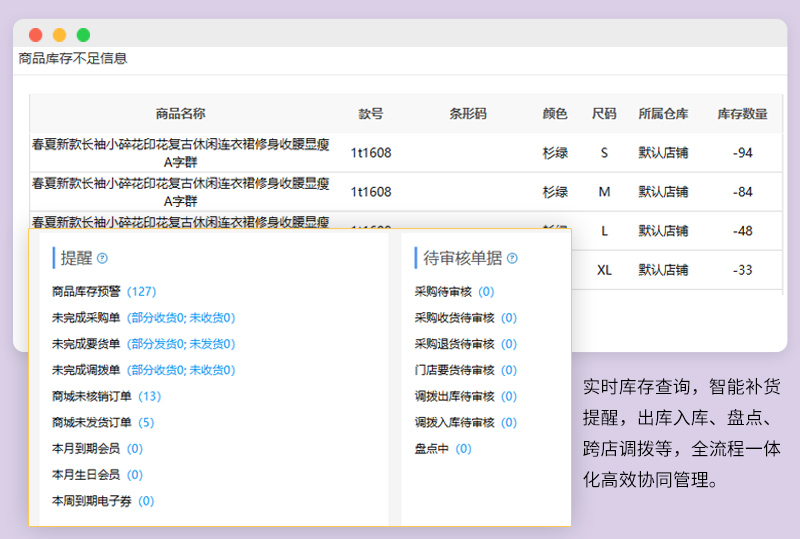This screenshot has height=539, width=800.
Task: Click the green maximize window button
Action: coord(83,35)
